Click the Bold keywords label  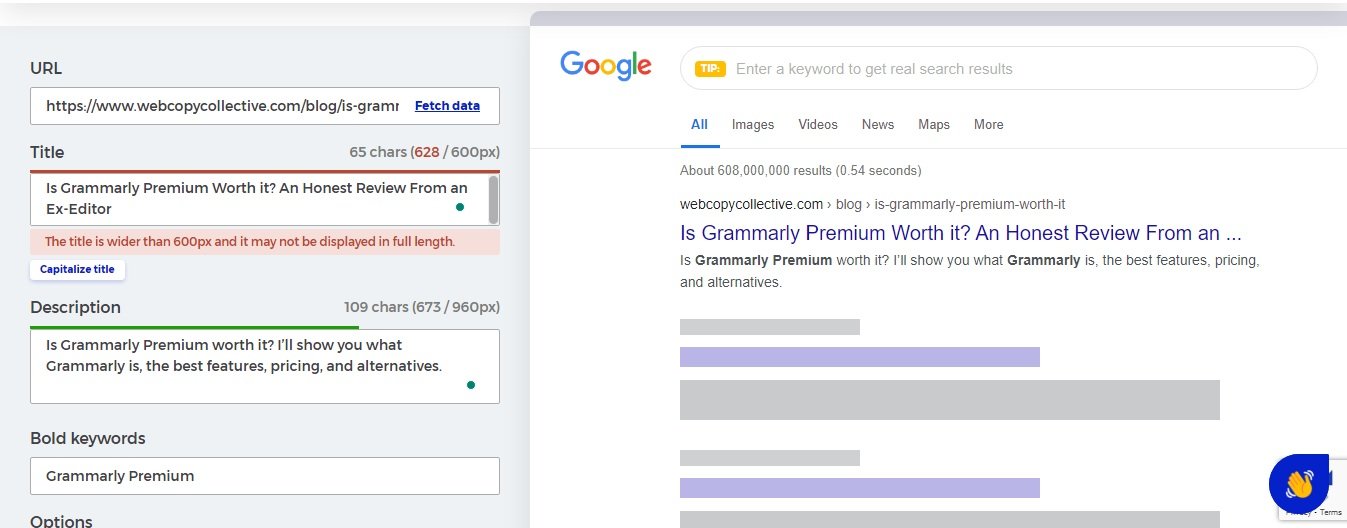pyautogui.click(x=87, y=438)
